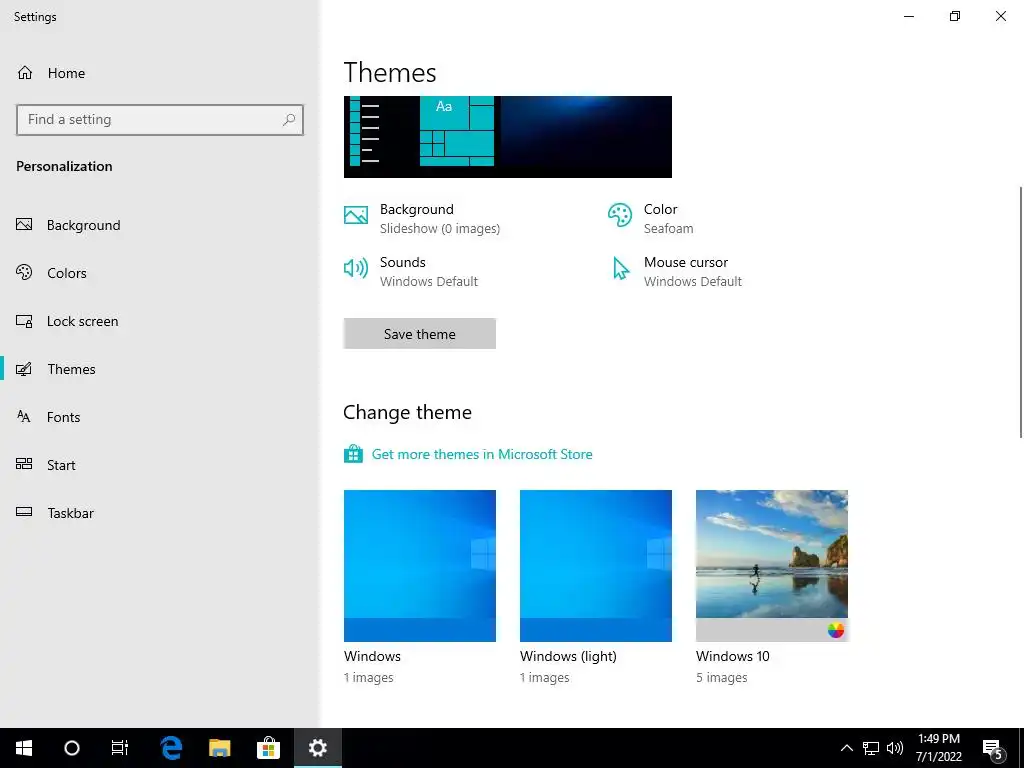Click the Color palette icon beside Seafoam
The width and height of the screenshot is (1024, 768).
point(620,215)
